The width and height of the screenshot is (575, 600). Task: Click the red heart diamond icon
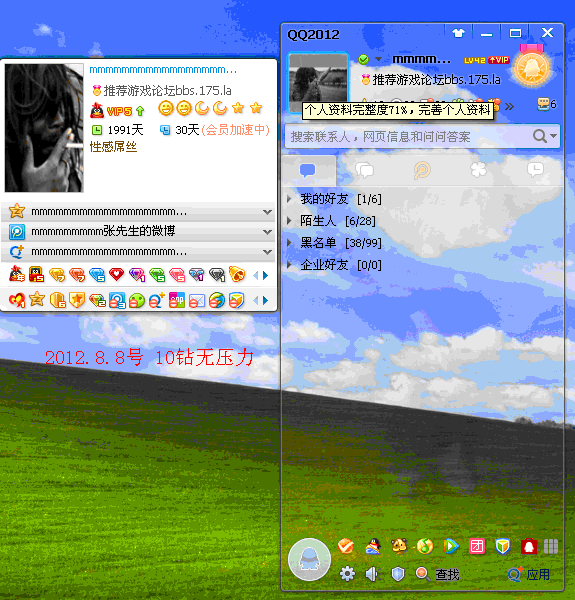pyautogui.click(x=116, y=274)
